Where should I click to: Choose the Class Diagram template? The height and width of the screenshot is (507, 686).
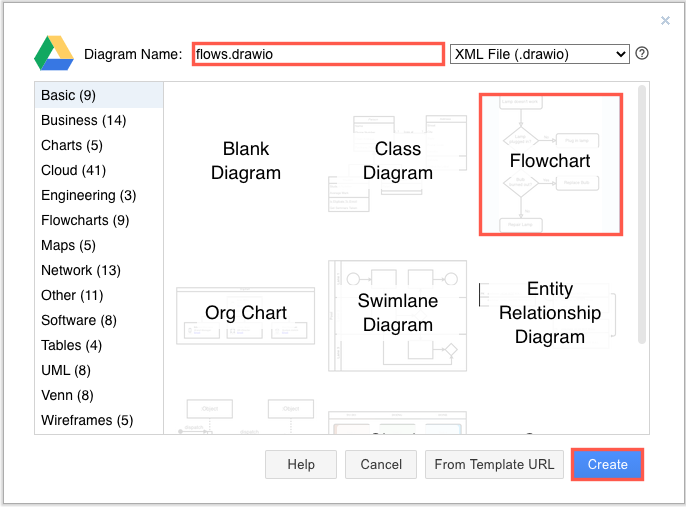tap(398, 161)
